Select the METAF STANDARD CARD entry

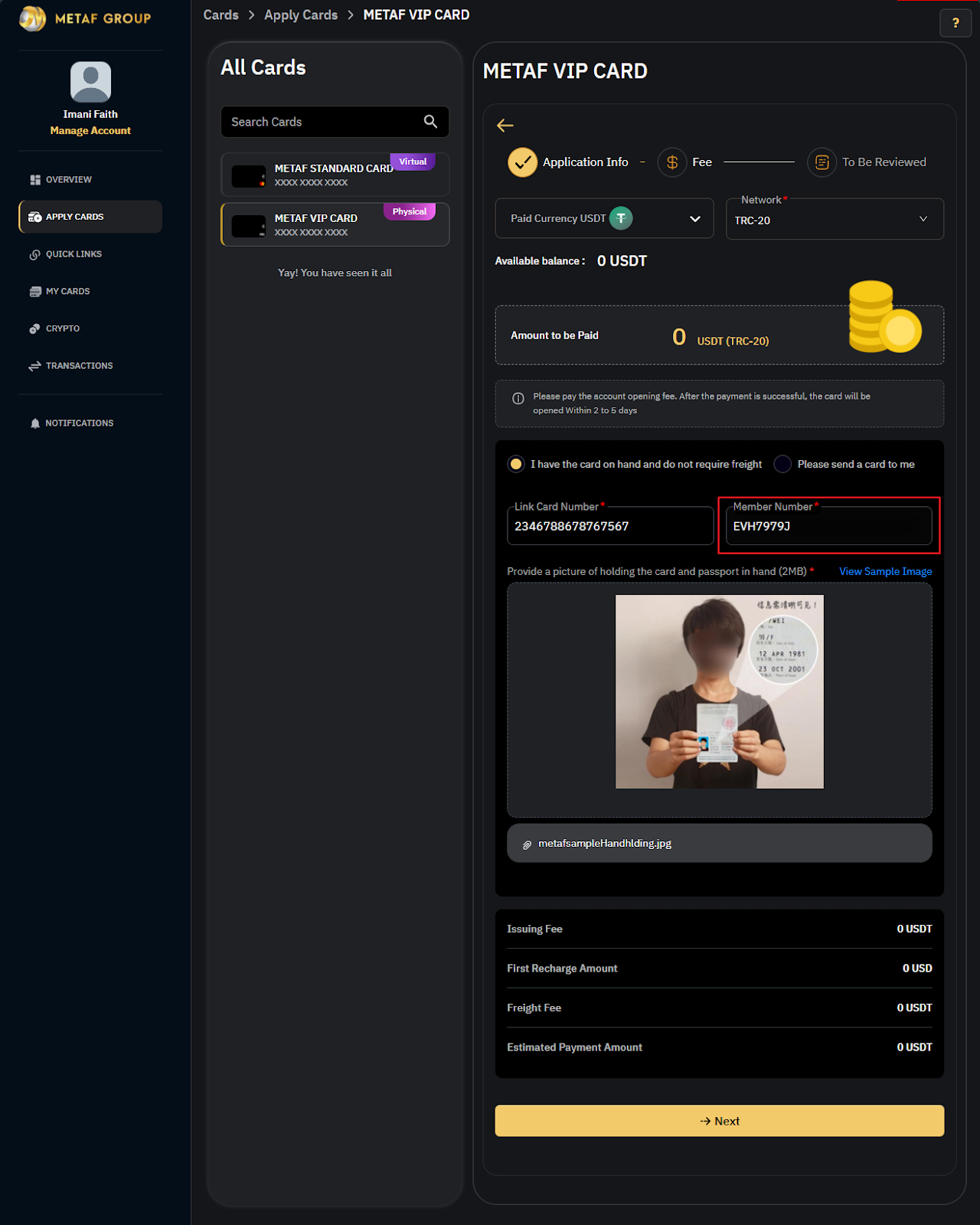[335, 175]
